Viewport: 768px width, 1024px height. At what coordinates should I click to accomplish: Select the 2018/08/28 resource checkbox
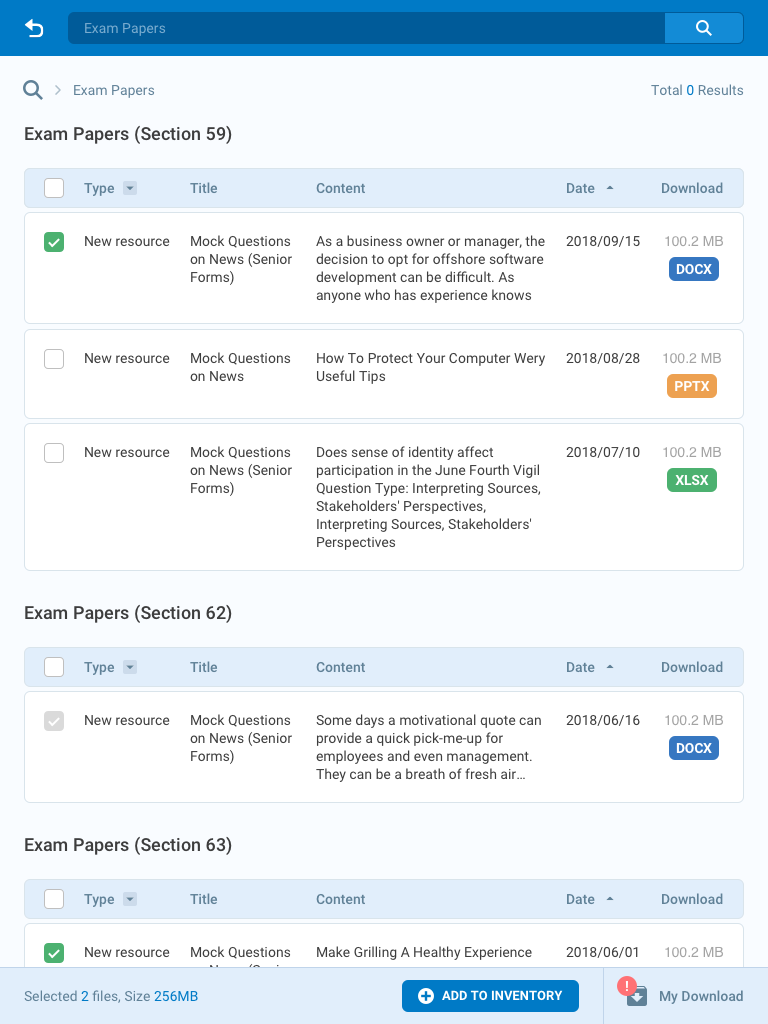click(54, 359)
